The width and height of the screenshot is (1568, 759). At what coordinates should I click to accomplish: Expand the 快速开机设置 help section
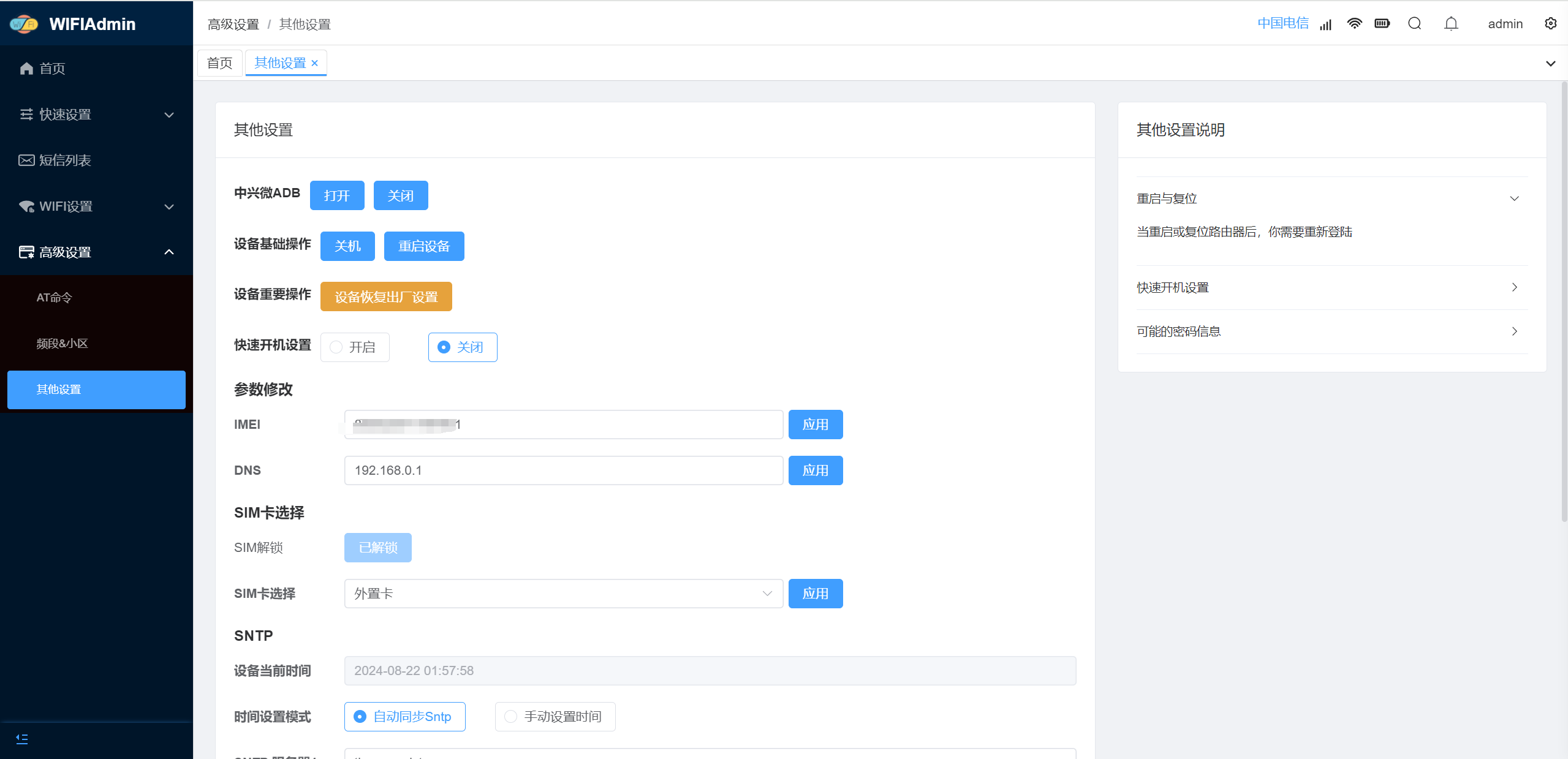point(1332,287)
